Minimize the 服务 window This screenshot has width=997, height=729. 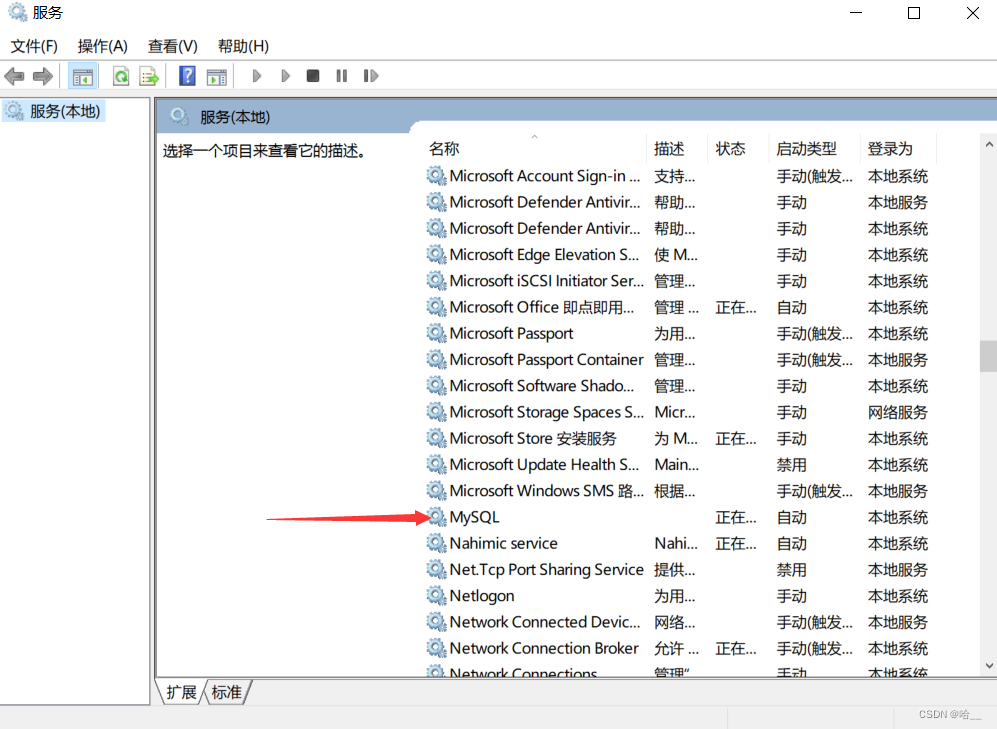tap(856, 13)
